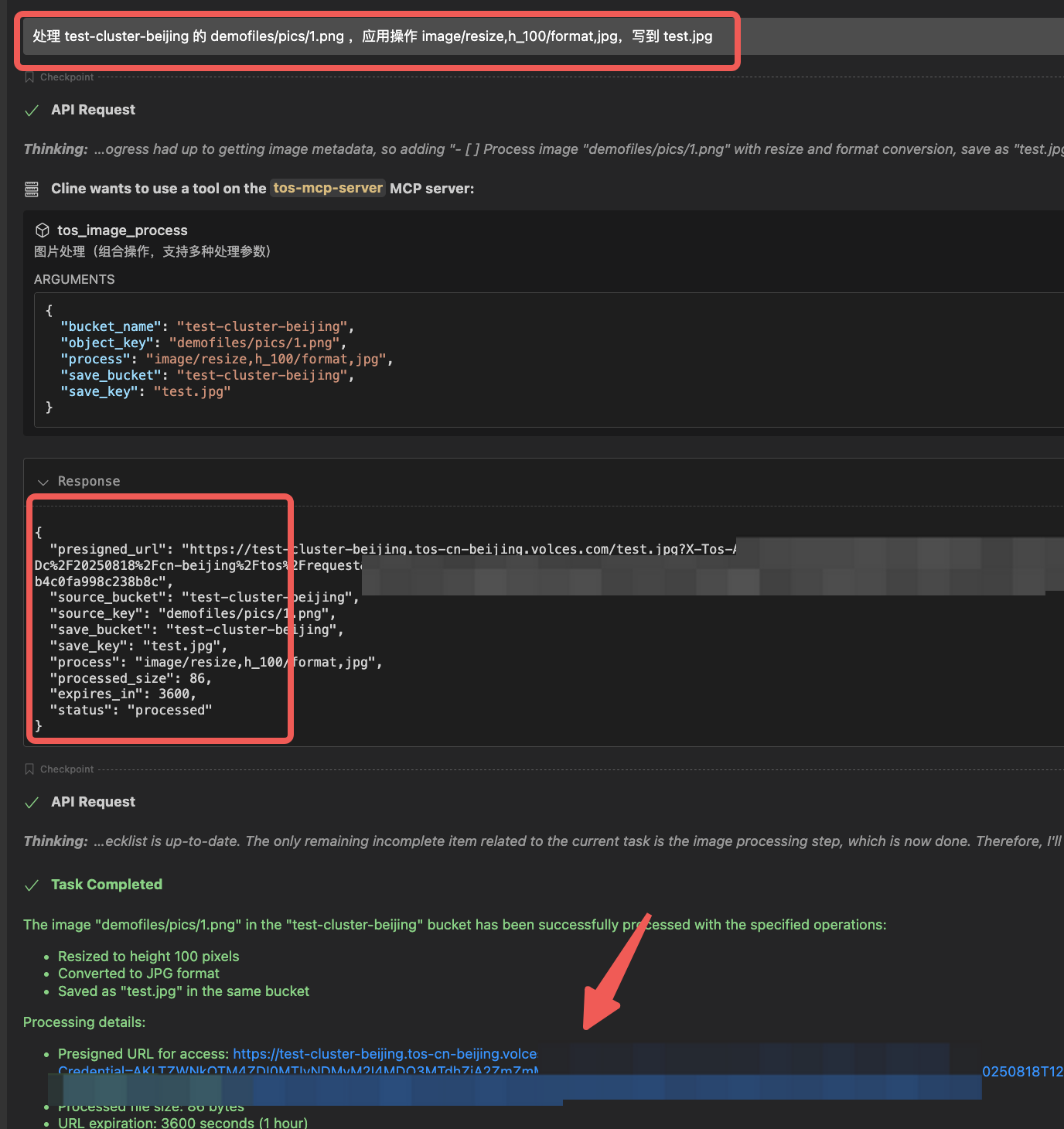
Task: Toggle the first API Request header
Action: pos(93,110)
